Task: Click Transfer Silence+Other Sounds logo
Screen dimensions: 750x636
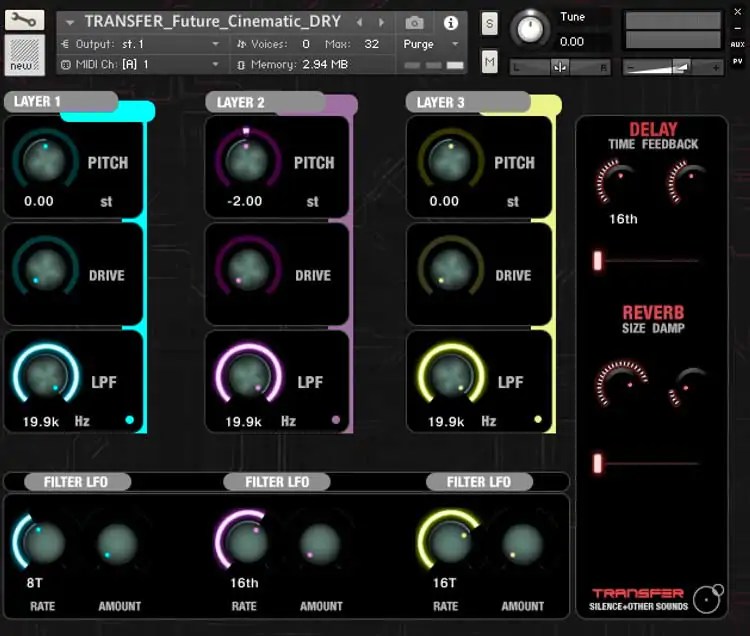Action: (x=656, y=599)
